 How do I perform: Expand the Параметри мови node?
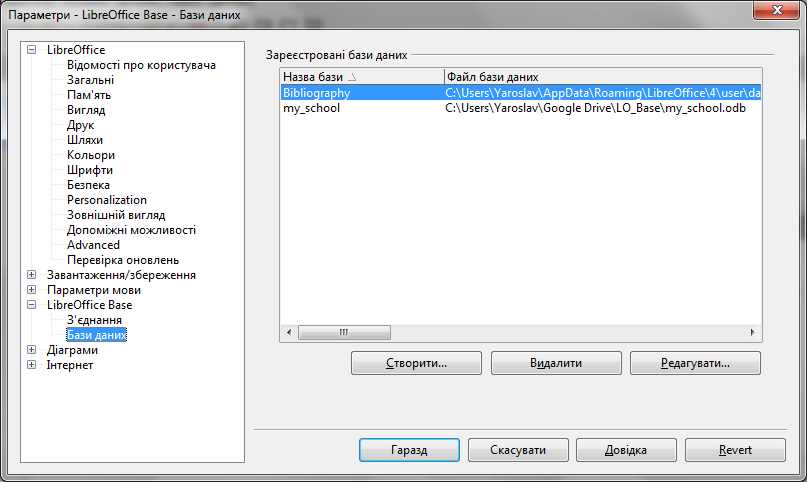coord(31,290)
